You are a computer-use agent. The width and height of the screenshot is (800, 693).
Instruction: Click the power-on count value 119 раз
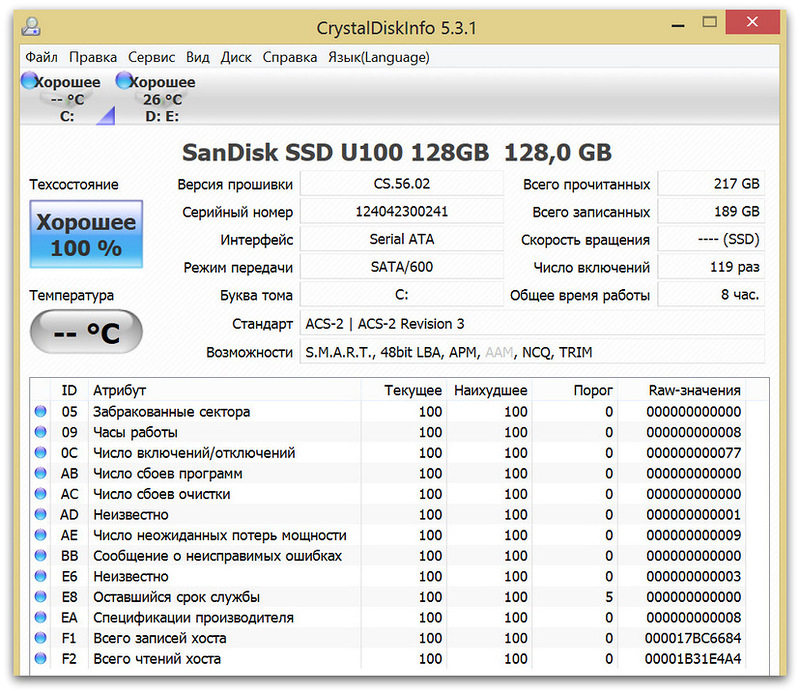(711, 267)
